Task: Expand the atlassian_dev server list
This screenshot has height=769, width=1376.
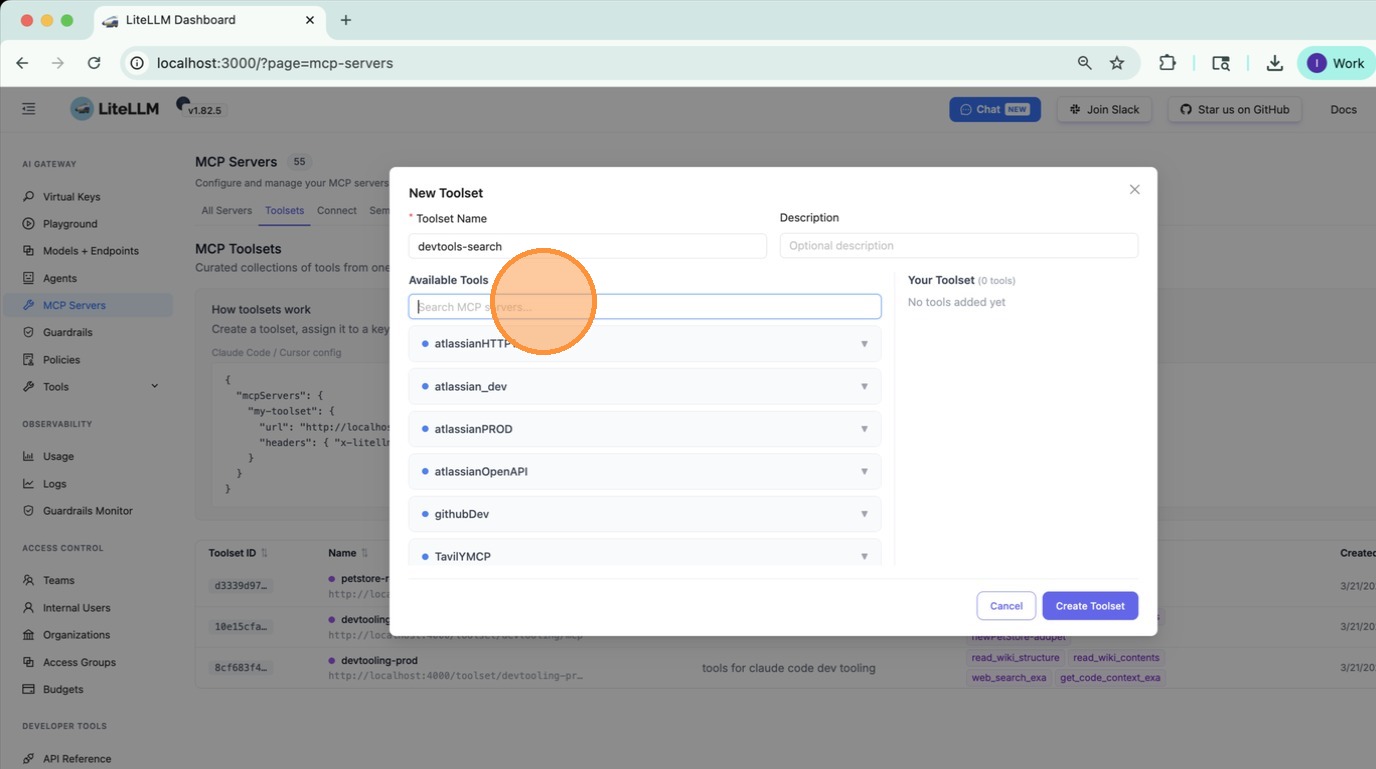Action: [x=864, y=387]
